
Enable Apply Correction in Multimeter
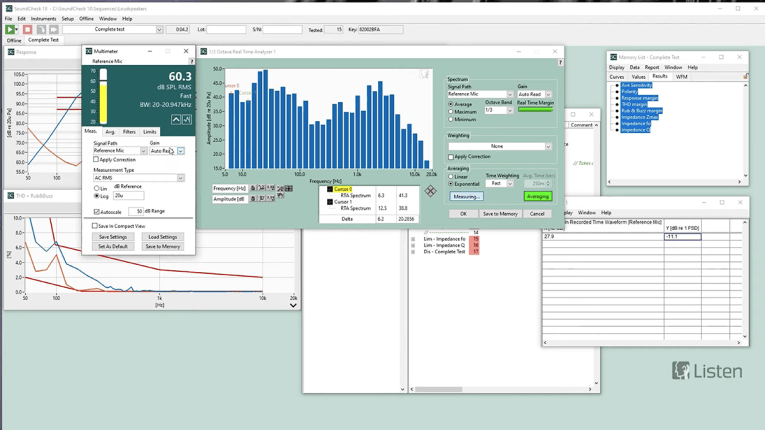click(96, 160)
